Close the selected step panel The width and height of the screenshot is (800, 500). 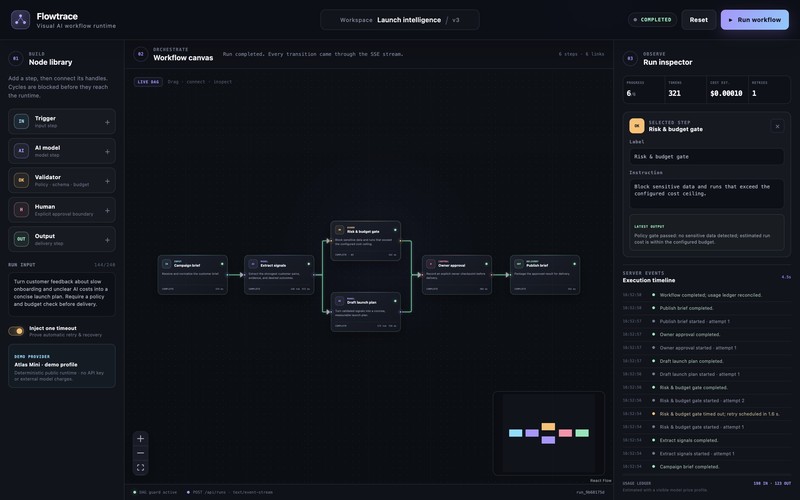point(777,126)
